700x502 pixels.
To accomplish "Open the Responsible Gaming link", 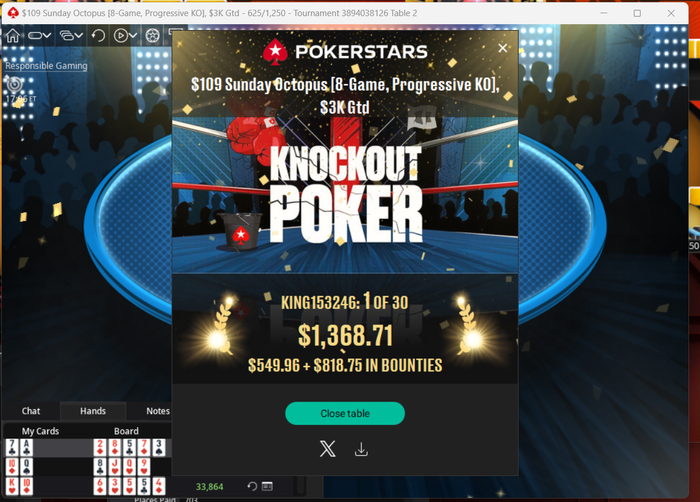I will [46, 66].
